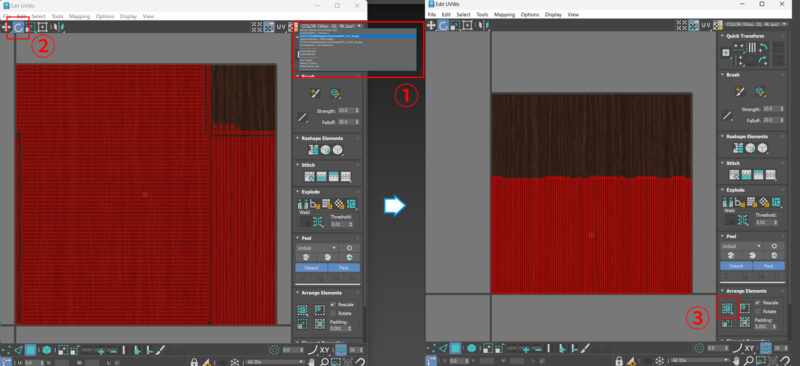Image resolution: width=800 pixels, height=366 pixels.
Task: Click the Mirror tool in left window toolbar
Action: coord(58,28)
